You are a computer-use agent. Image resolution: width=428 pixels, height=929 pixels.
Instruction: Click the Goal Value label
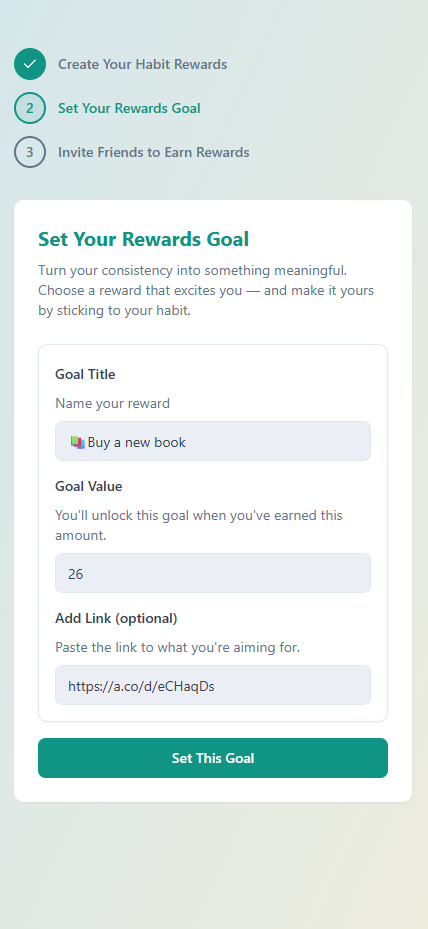[x=89, y=486]
